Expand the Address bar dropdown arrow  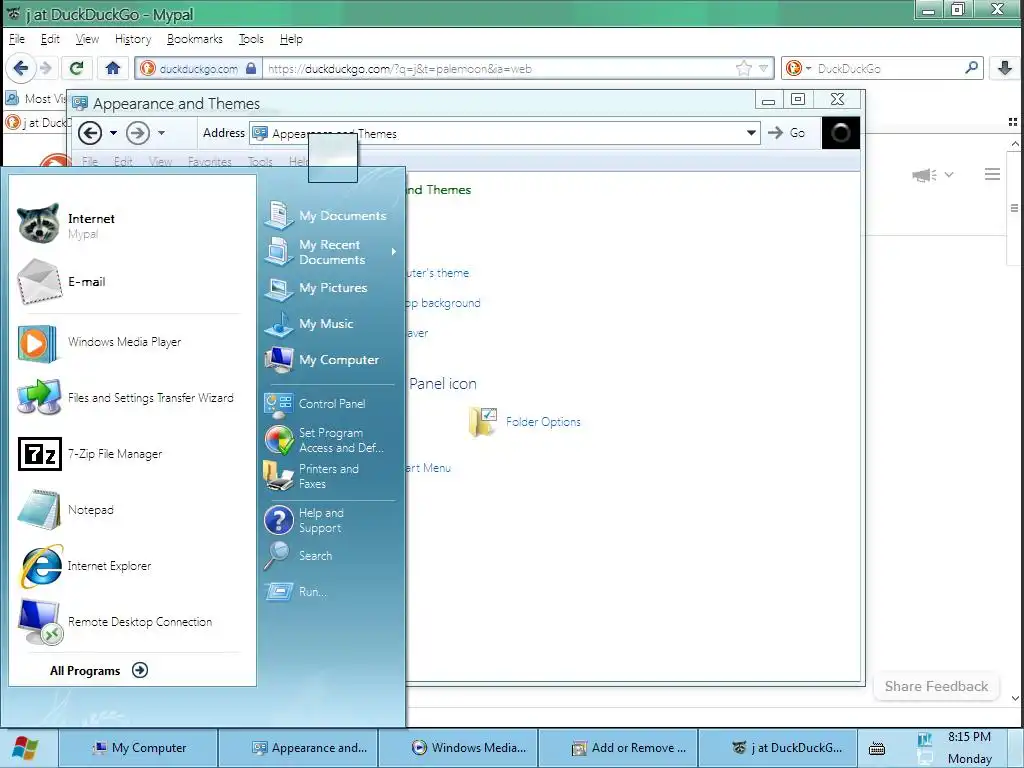pos(751,133)
